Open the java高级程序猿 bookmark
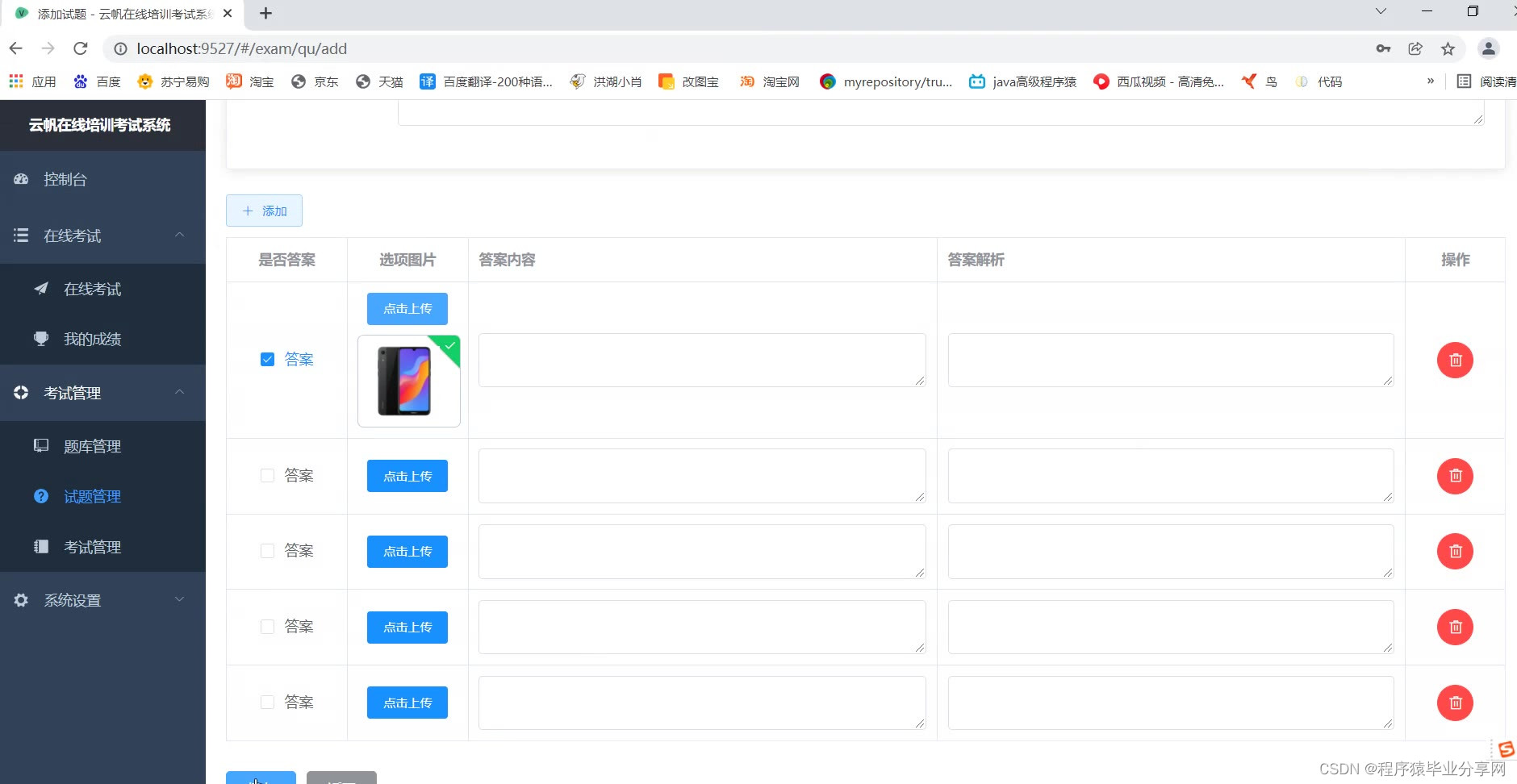 click(x=1023, y=81)
